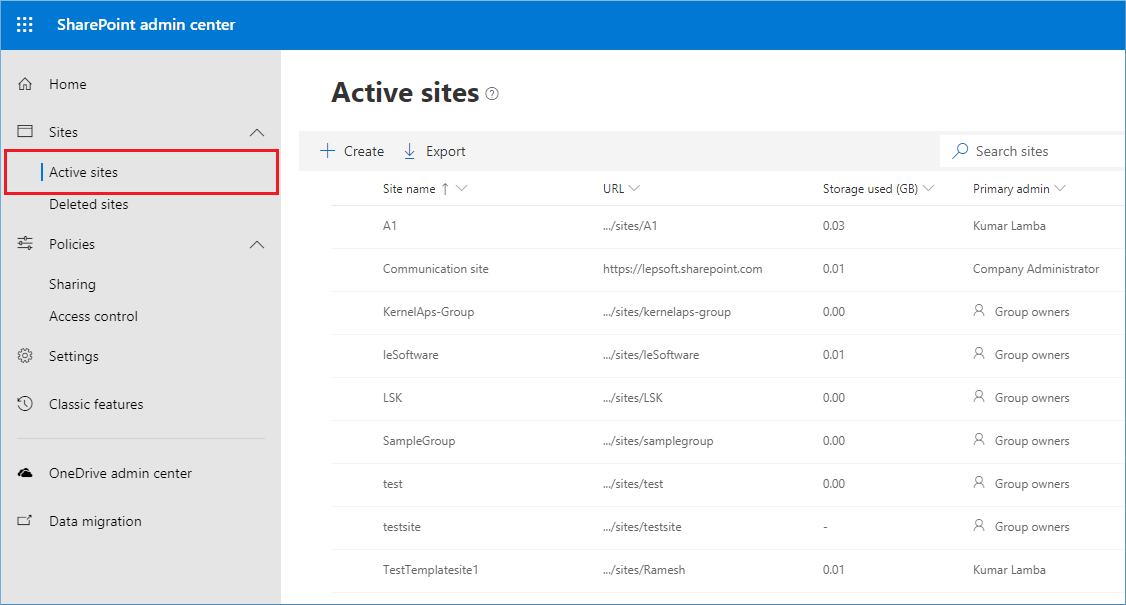Viewport: 1126px width, 605px height.
Task: Open Settings in sidebar
Action: tap(73, 356)
